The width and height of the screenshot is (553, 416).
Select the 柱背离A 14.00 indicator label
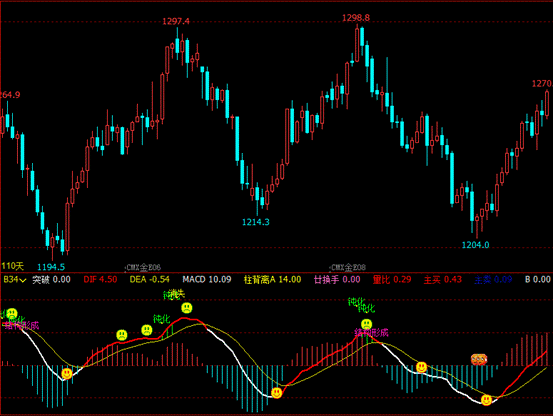click(272, 280)
